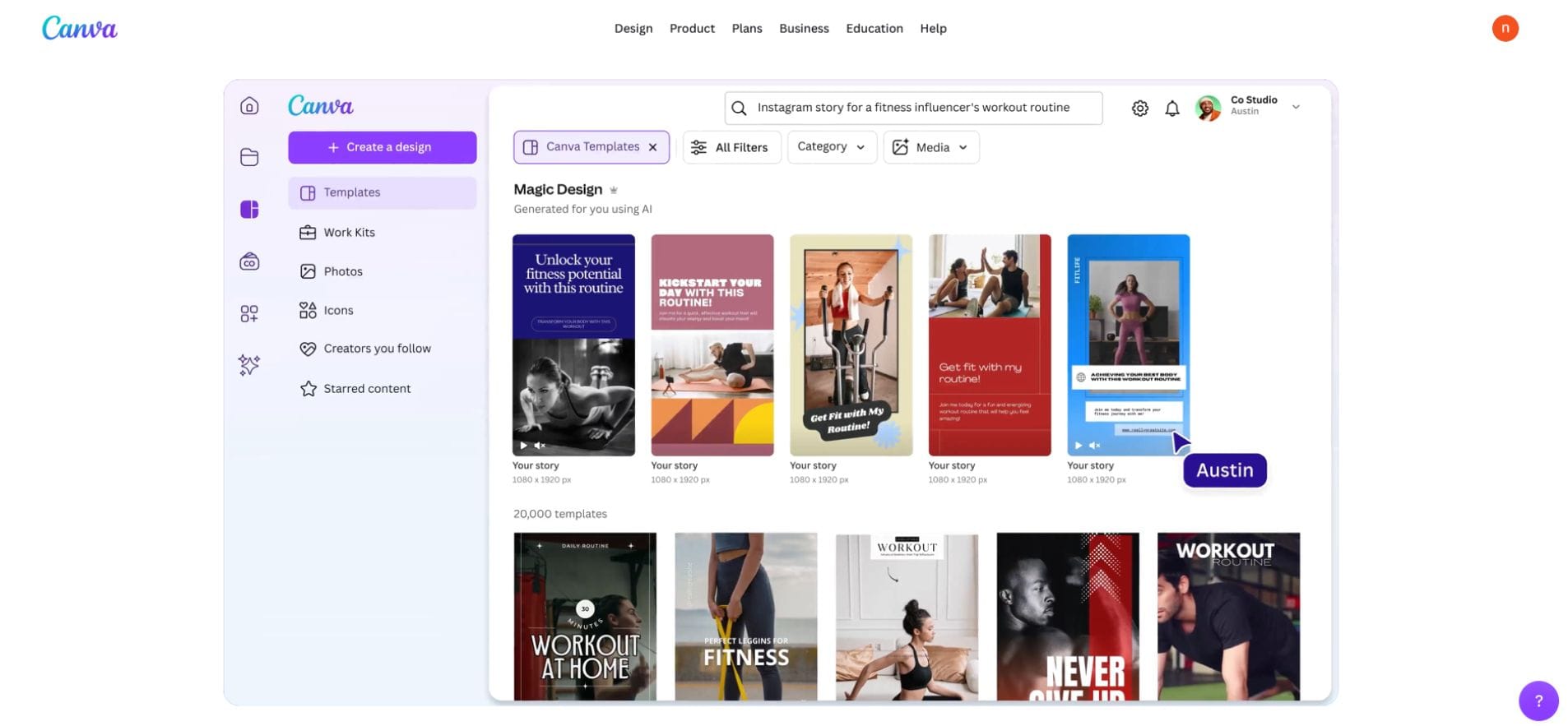Click the Canva logo in the top header
Viewport: 1568px width, 726px height.
80,28
